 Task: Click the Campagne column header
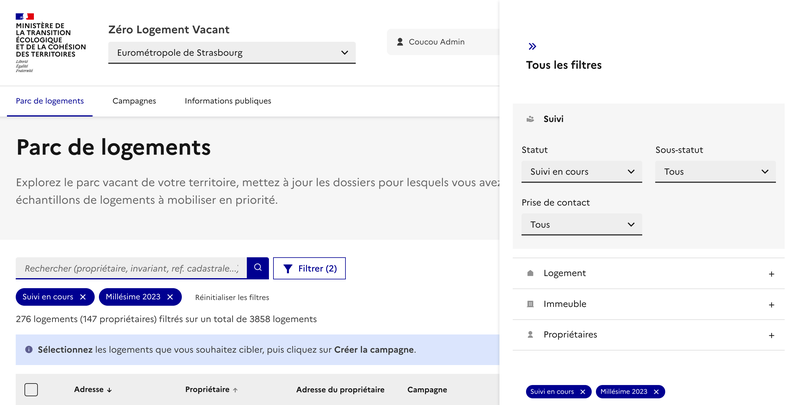(427, 390)
